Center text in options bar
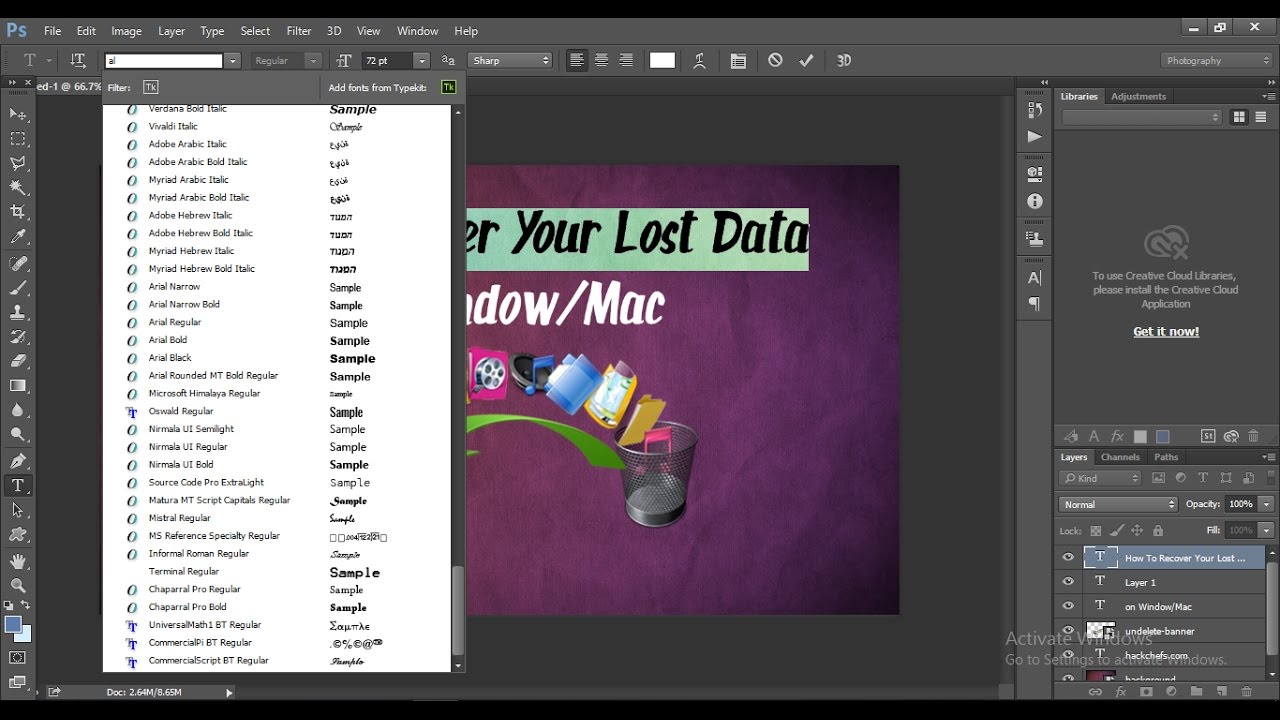Screen dimensions: 1280x720 (601, 61)
